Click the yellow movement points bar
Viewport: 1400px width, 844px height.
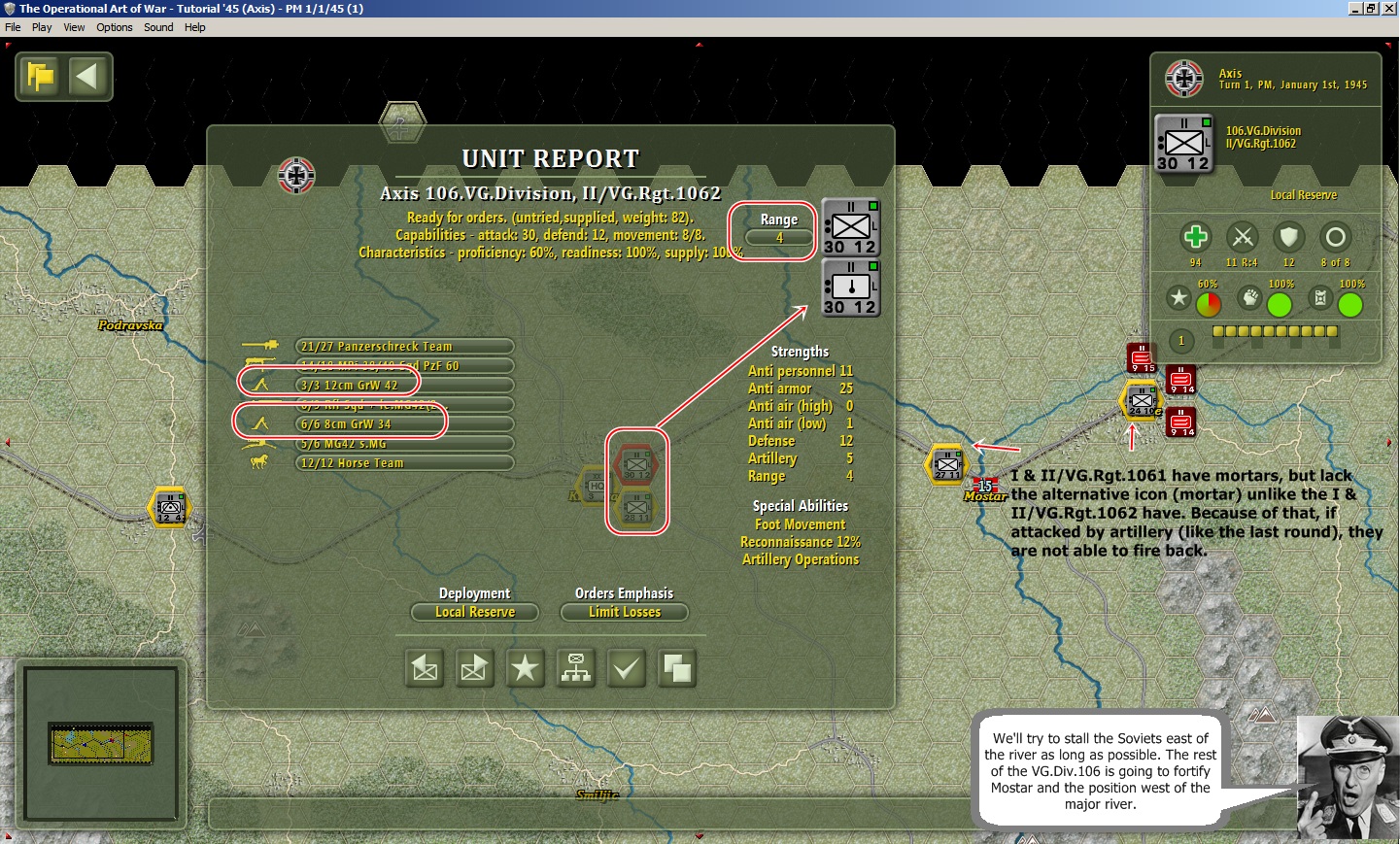(x=1276, y=331)
